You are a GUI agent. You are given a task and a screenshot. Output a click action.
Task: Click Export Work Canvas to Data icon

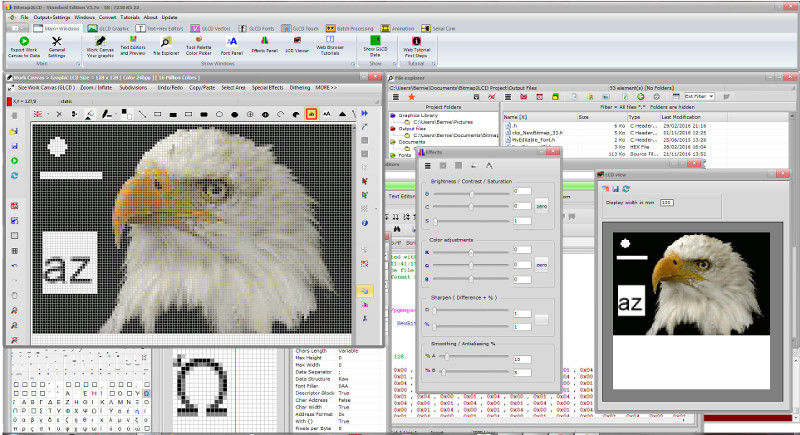(25, 40)
